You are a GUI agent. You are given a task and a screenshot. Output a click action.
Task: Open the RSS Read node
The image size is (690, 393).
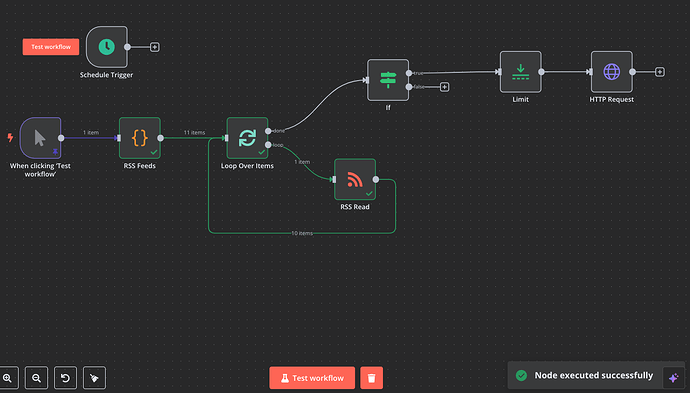point(355,179)
